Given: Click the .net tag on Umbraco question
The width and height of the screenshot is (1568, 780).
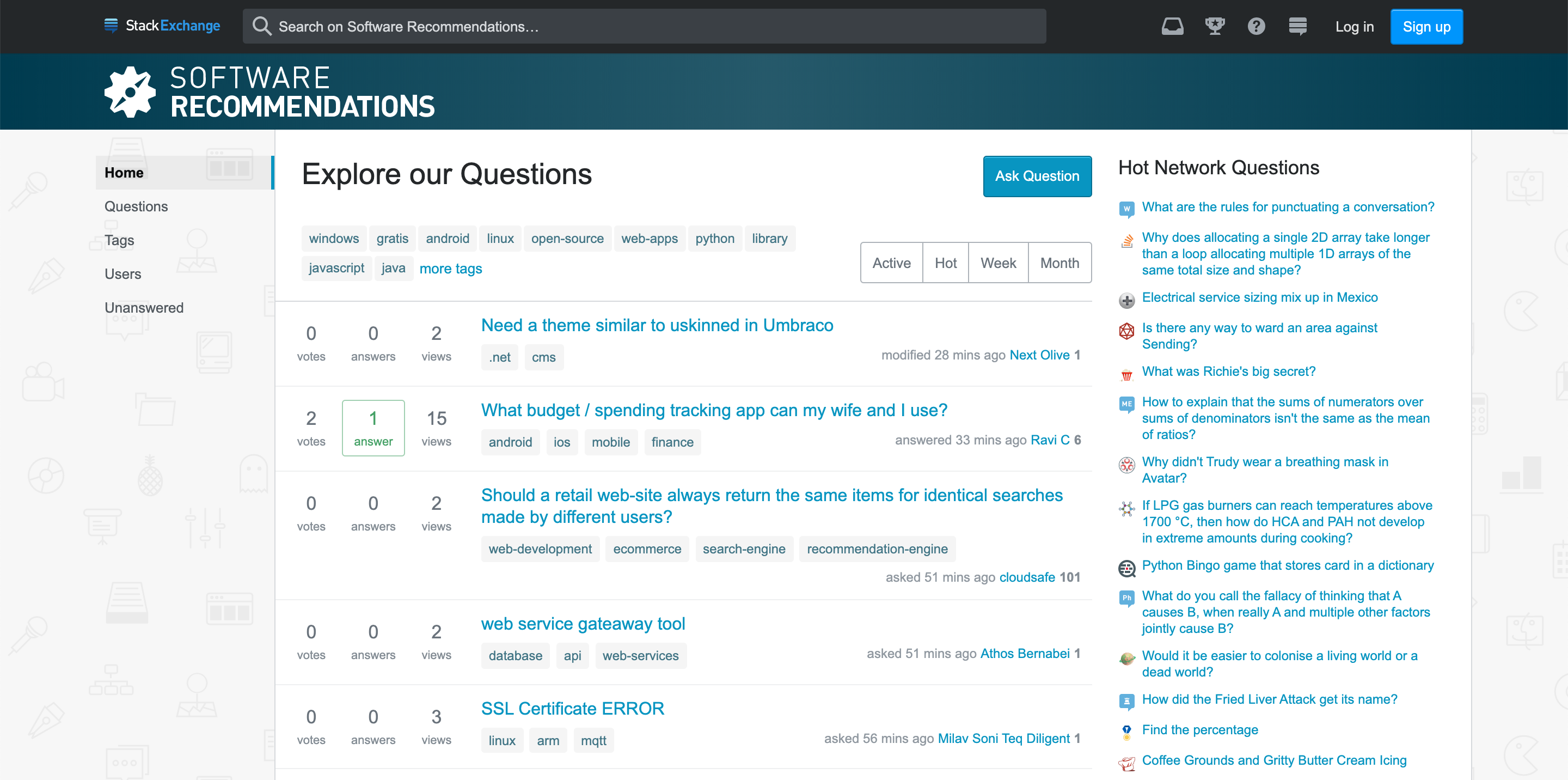Looking at the screenshot, I should click(x=499, y=357).
